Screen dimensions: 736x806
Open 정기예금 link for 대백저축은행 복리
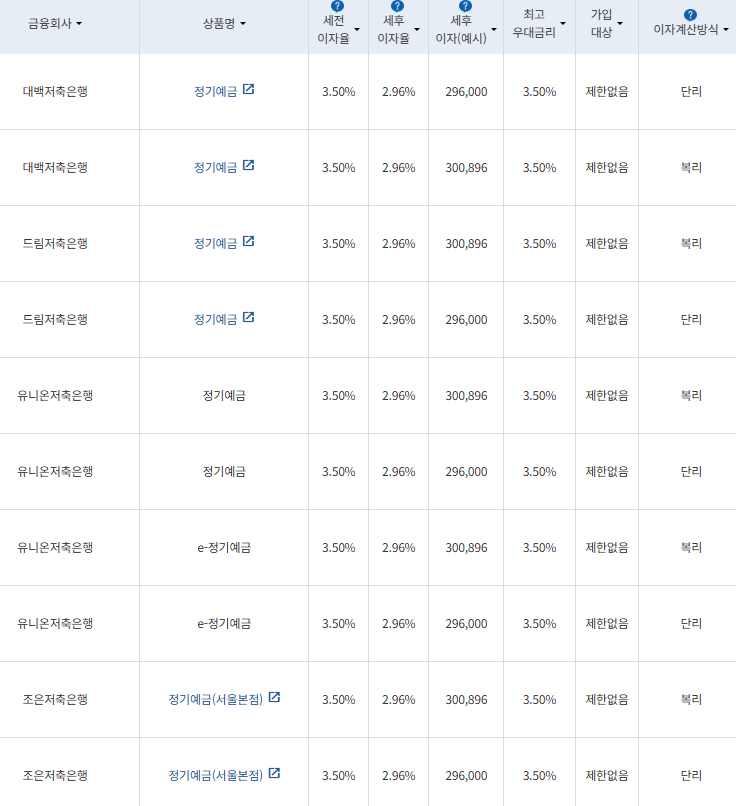215,168
